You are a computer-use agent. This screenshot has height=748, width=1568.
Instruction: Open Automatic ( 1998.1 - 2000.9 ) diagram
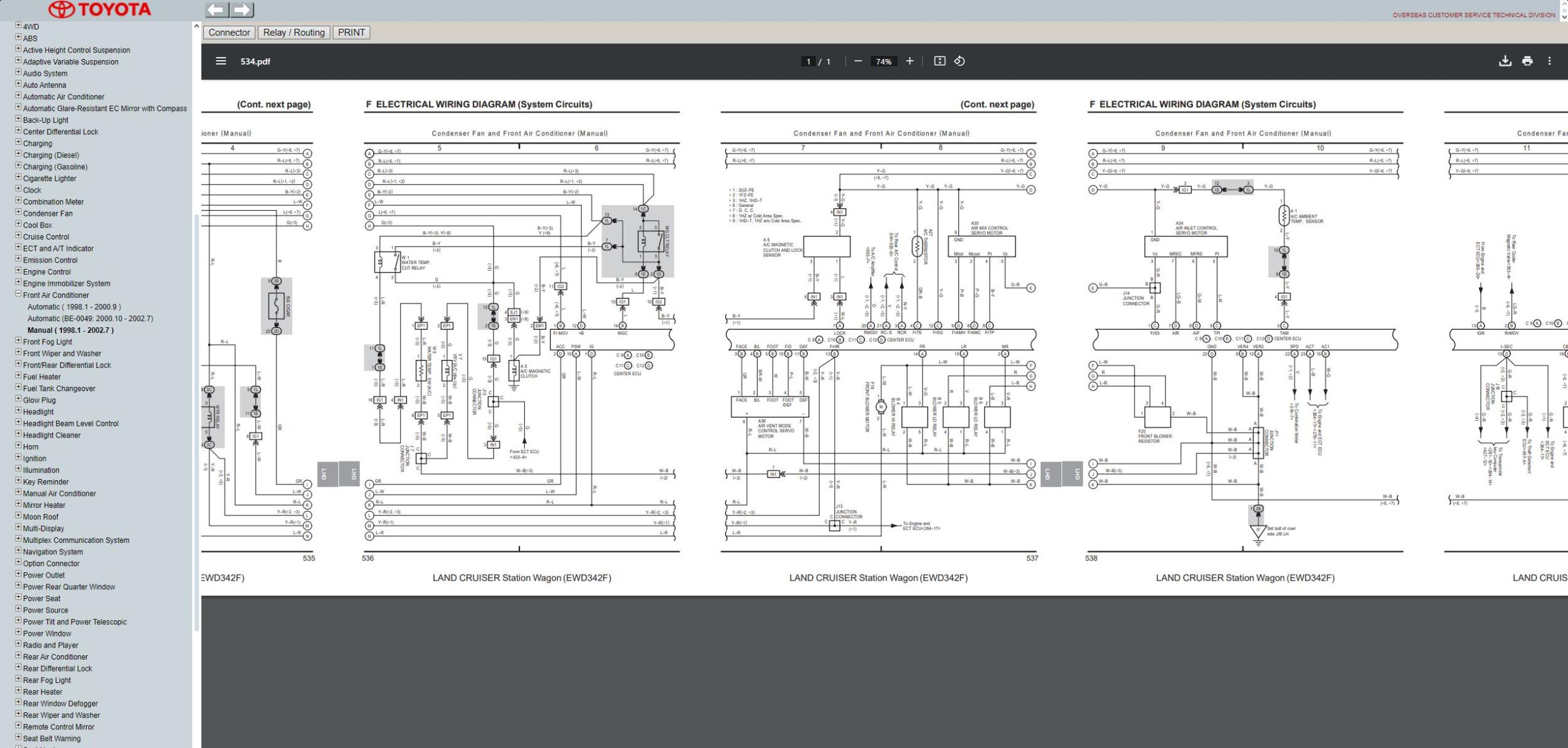click(74, 307)
